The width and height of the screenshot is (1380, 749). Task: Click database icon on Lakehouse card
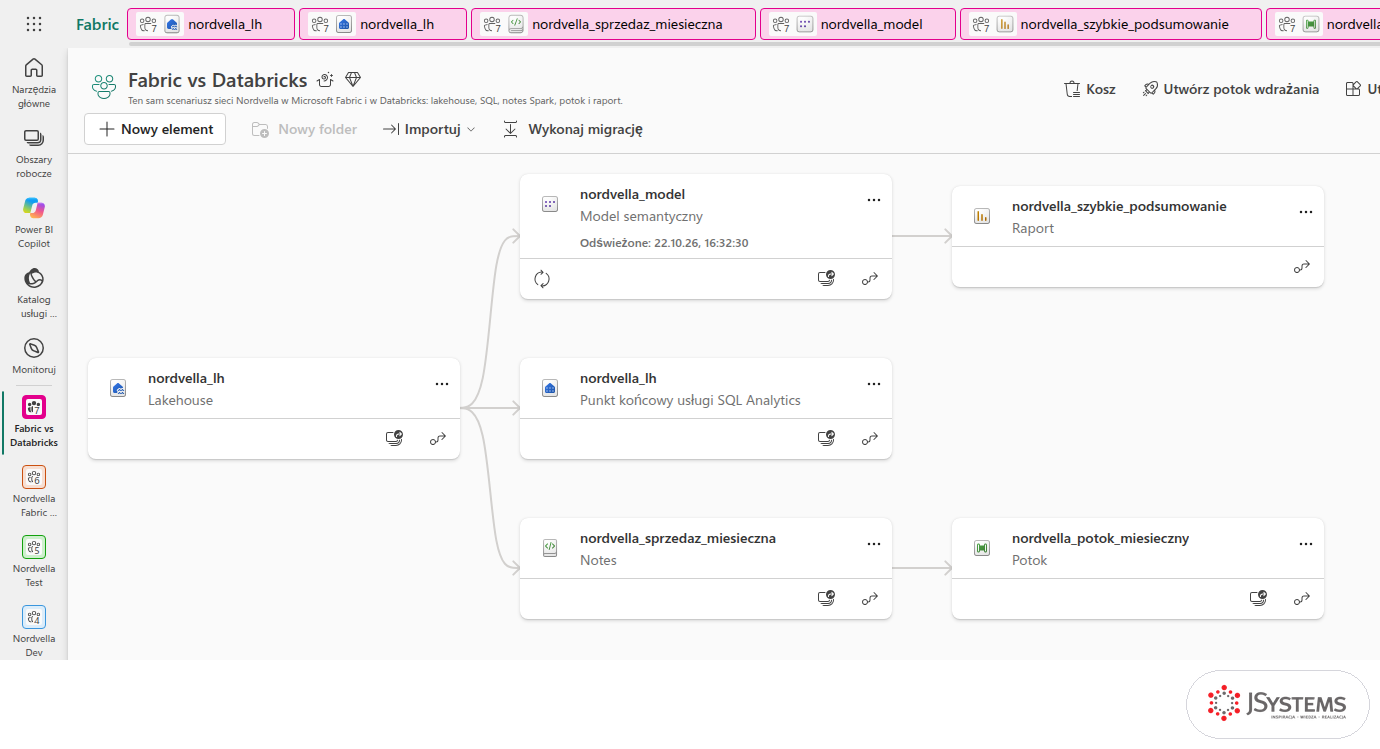pos(394,438)
